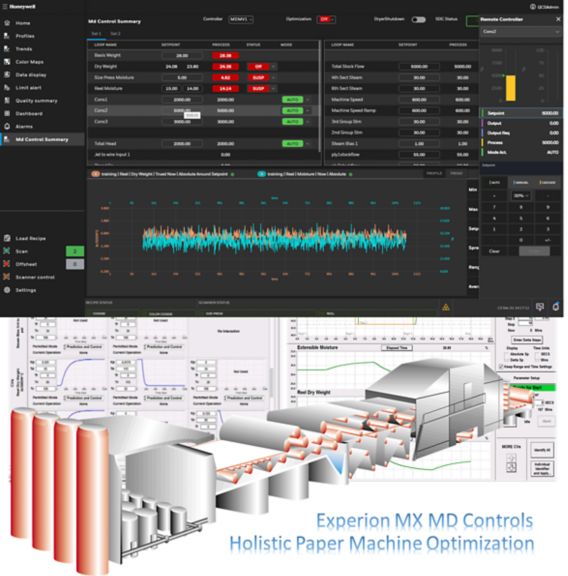
Task: Click the Total Head setpoint field
Action: pyautogui.click(x=182, y=144)
